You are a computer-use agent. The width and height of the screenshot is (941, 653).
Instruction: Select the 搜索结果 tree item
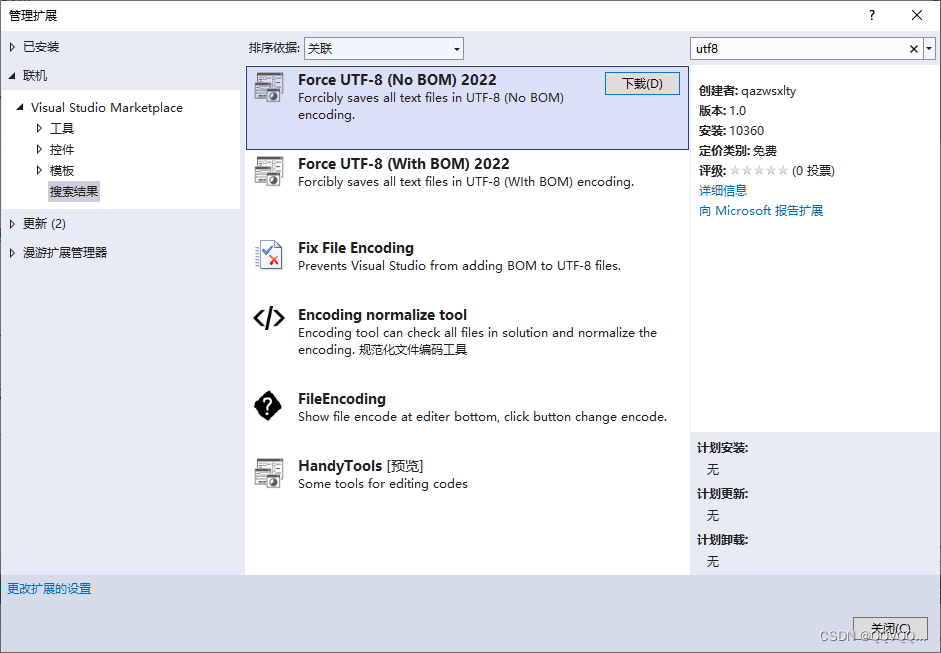pos(74,191)
